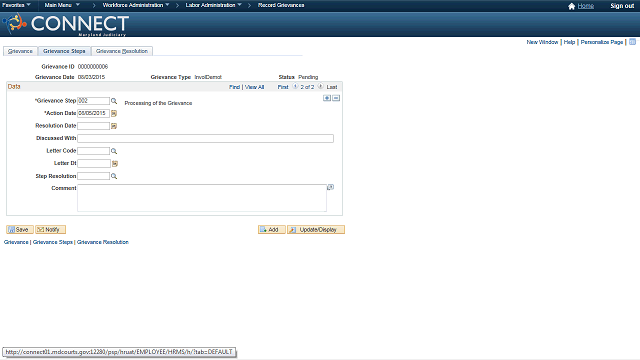The image size is (640, 360).
Task: Click inside the Comment text area
Action: (x=202, y=198)
